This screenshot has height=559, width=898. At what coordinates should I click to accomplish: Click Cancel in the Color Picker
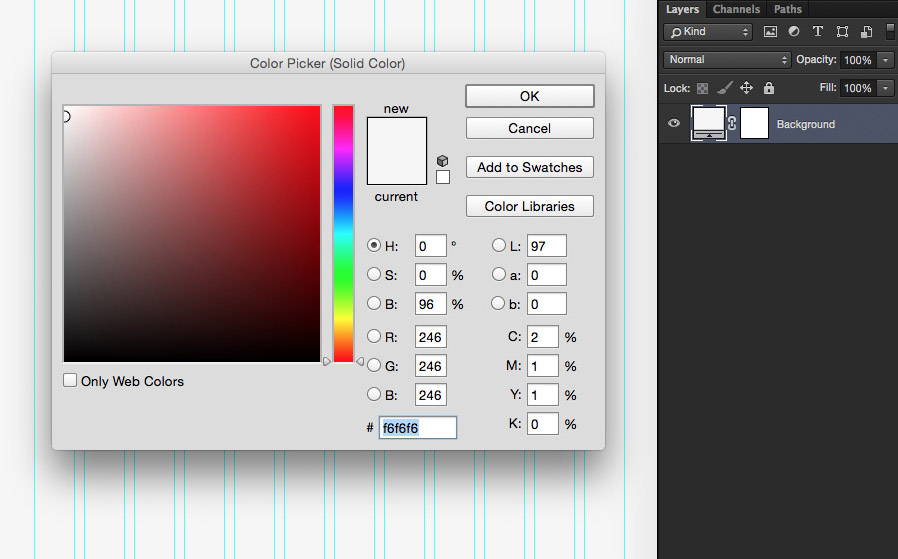[530, 128]
